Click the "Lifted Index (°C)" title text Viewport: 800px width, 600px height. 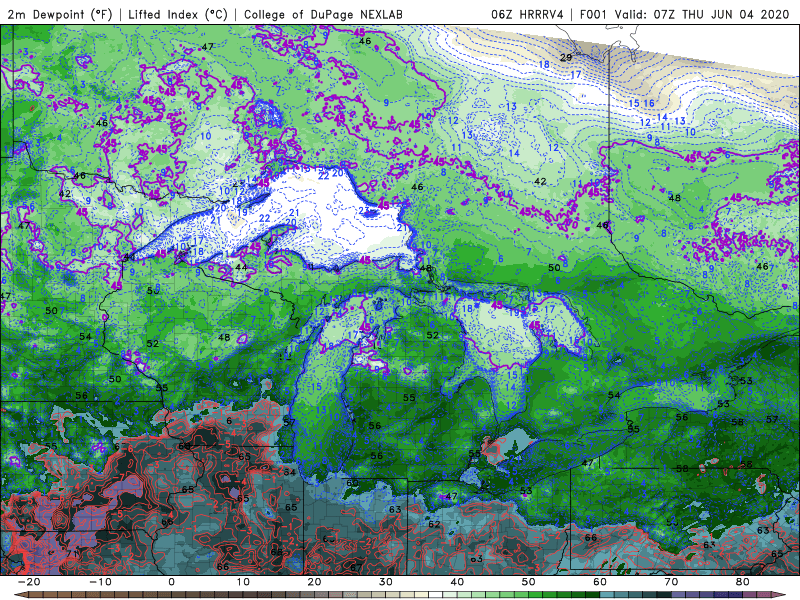pos(178,14)
